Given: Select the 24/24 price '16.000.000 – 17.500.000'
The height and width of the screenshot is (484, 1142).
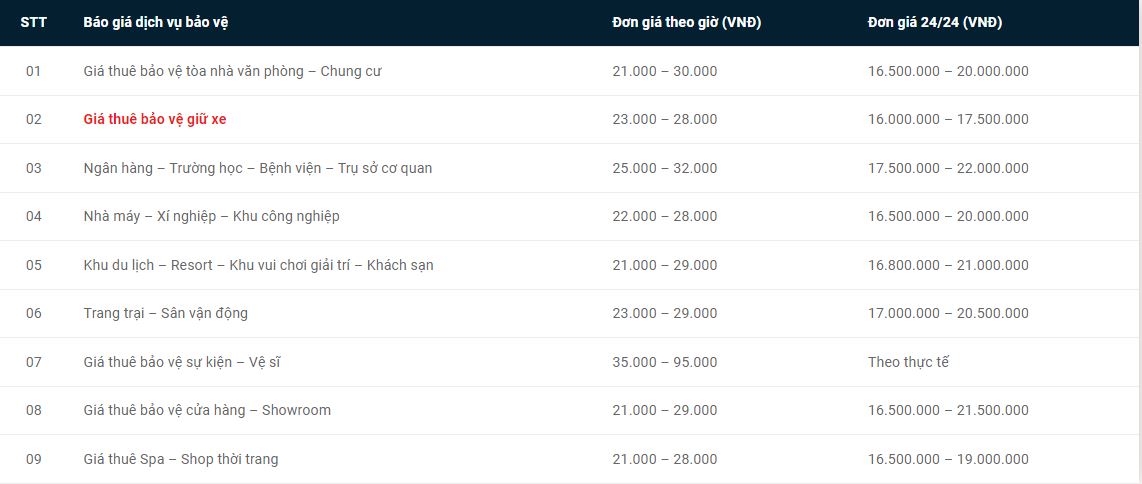Looking at the screenshot, I should (x=947, y=119).
